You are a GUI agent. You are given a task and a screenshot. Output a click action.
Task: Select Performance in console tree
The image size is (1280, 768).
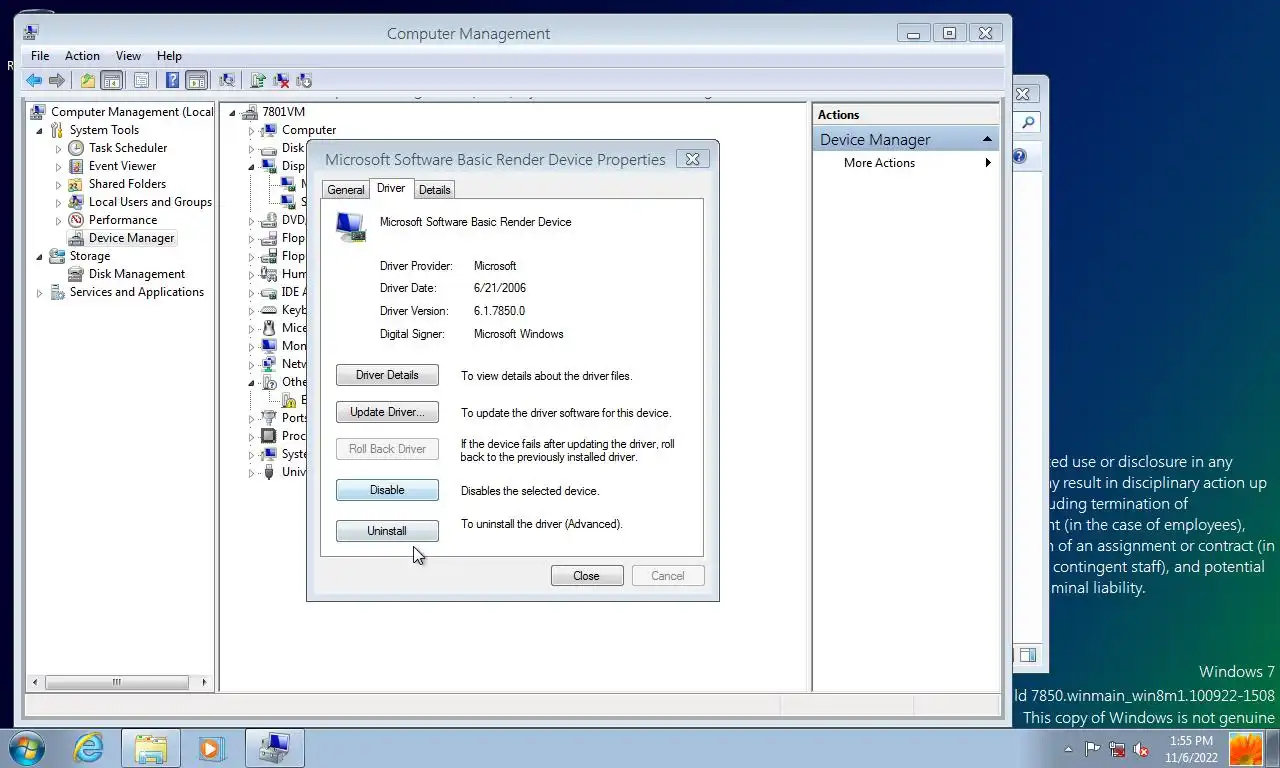(x=122, y=220)
